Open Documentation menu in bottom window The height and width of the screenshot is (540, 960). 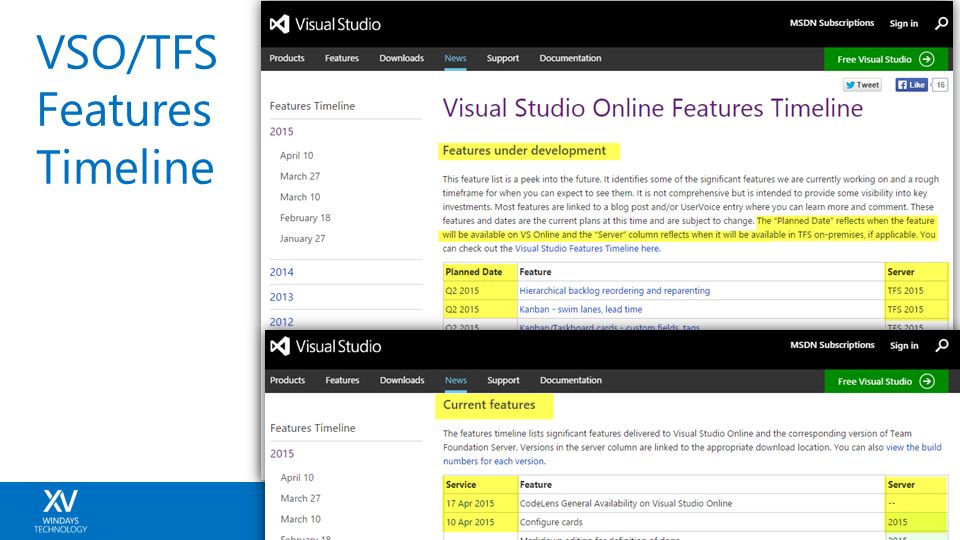click(571, 380)
